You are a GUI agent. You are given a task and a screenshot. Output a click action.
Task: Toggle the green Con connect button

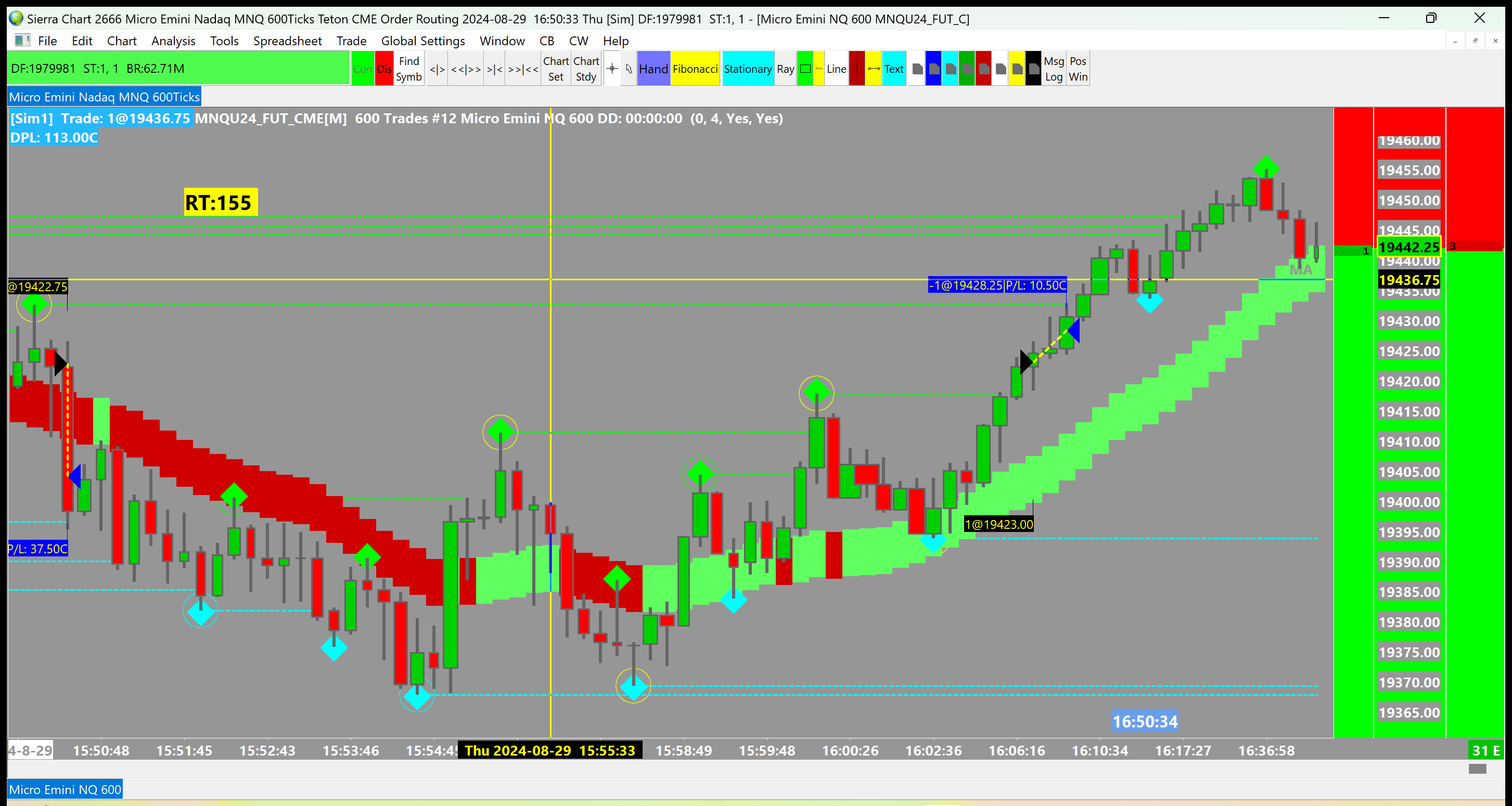pyautogui.click(x=363, y=69)
